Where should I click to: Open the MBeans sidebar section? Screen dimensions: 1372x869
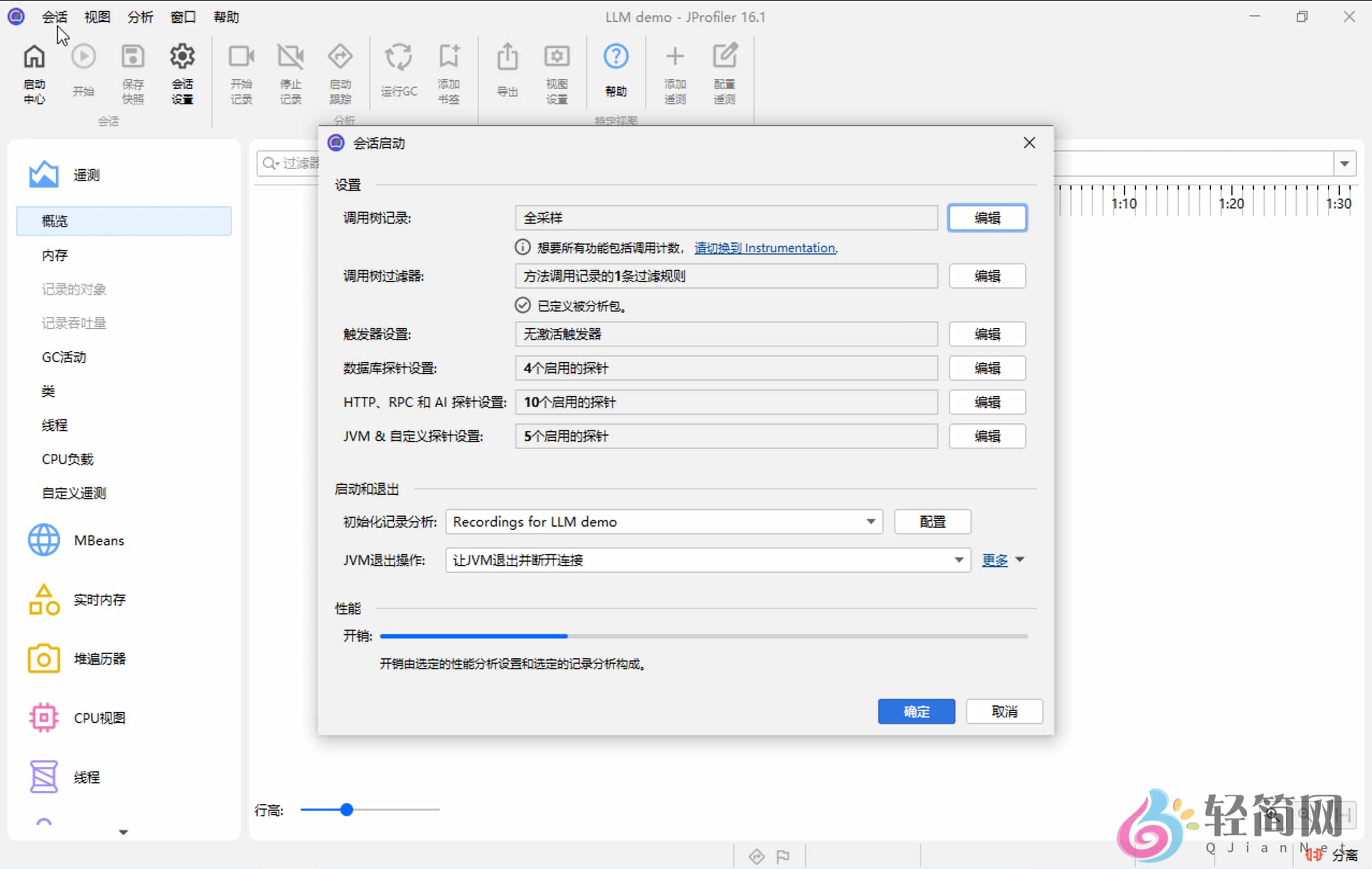76,540
